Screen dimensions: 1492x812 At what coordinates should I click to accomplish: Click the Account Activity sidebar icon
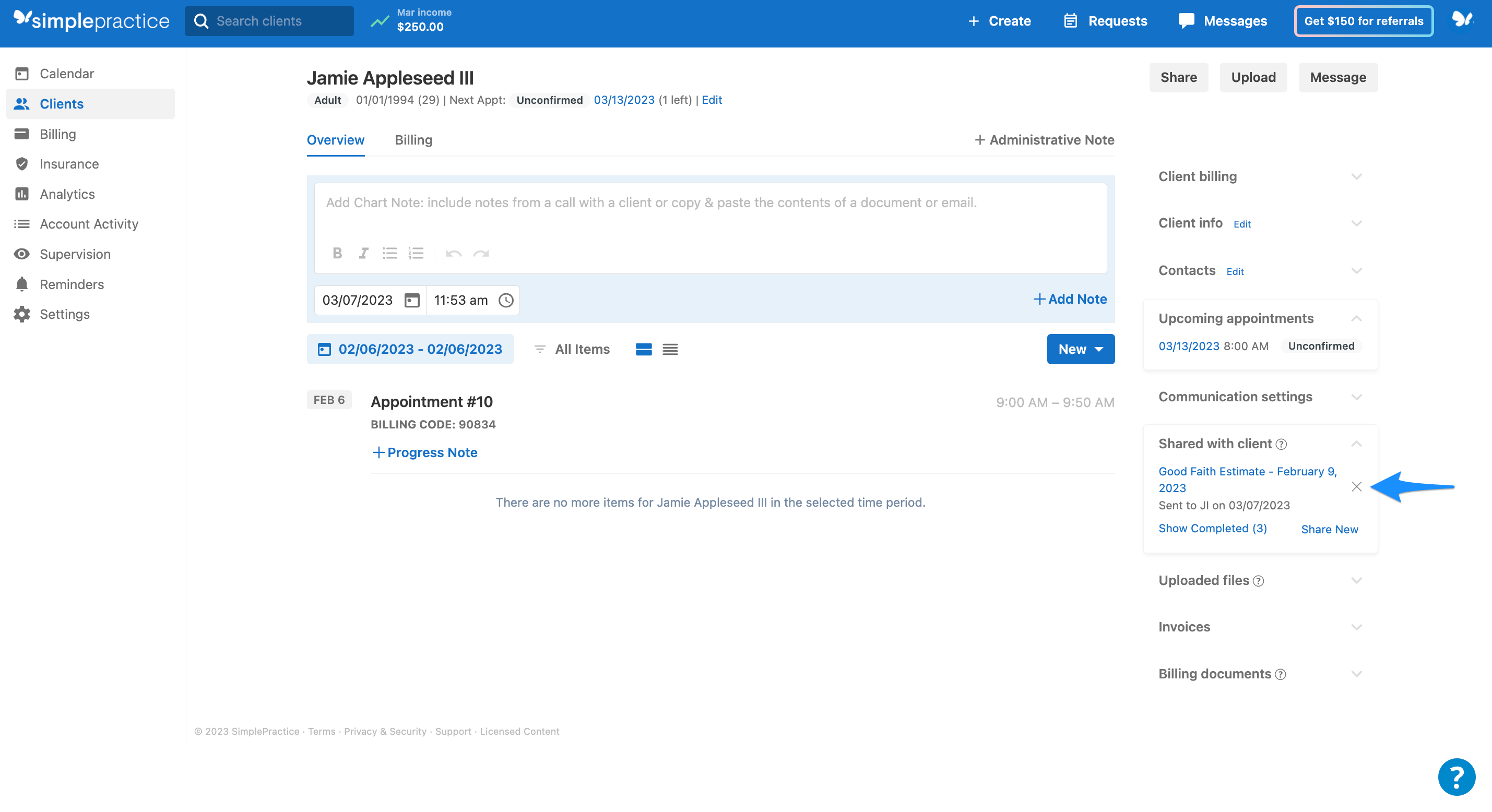(x=22, y=223)
